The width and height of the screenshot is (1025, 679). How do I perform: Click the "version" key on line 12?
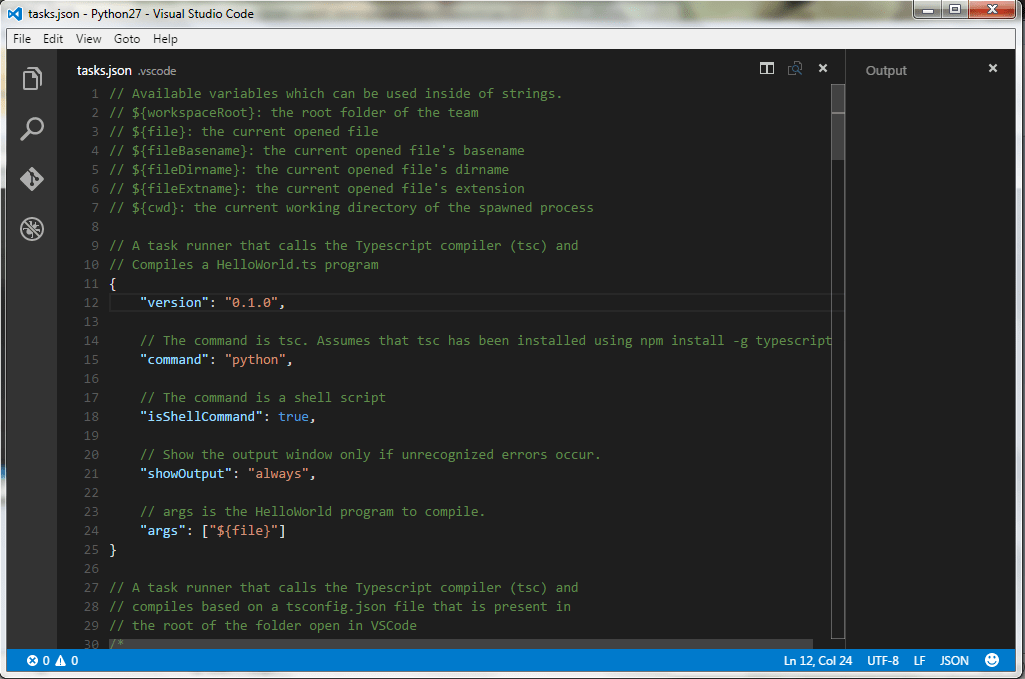click(x=174, y=303)
